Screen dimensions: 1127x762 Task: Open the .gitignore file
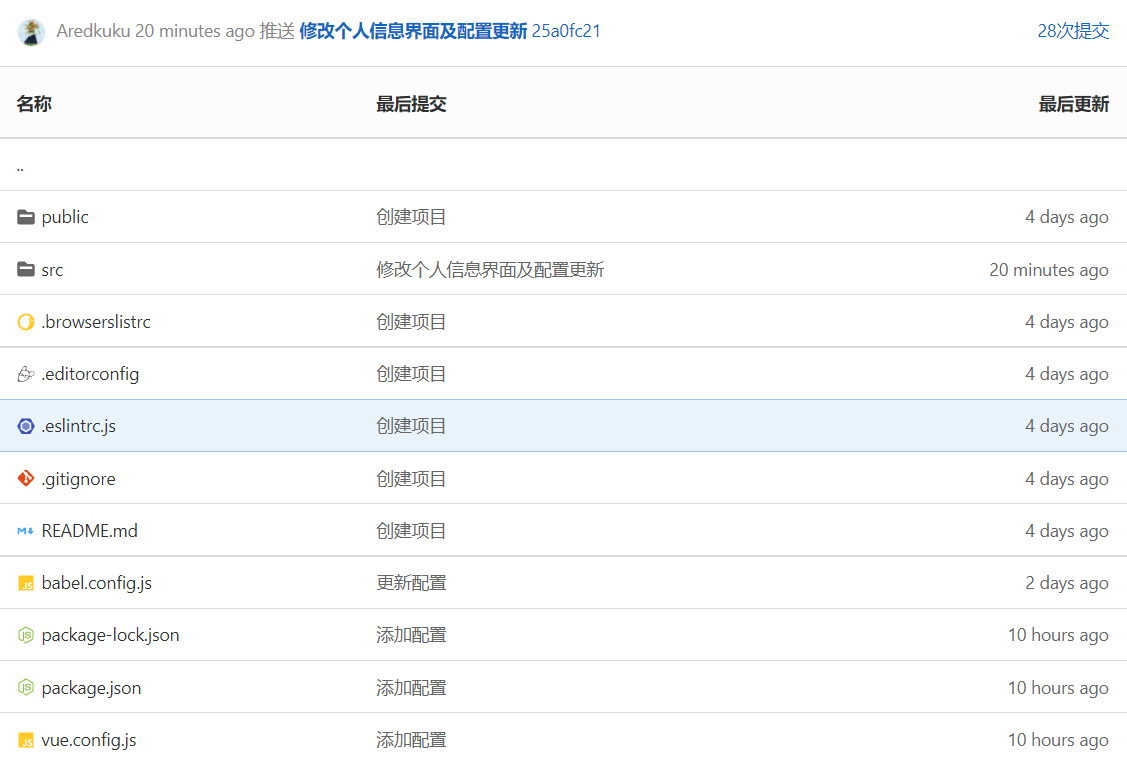coord(78,479)
